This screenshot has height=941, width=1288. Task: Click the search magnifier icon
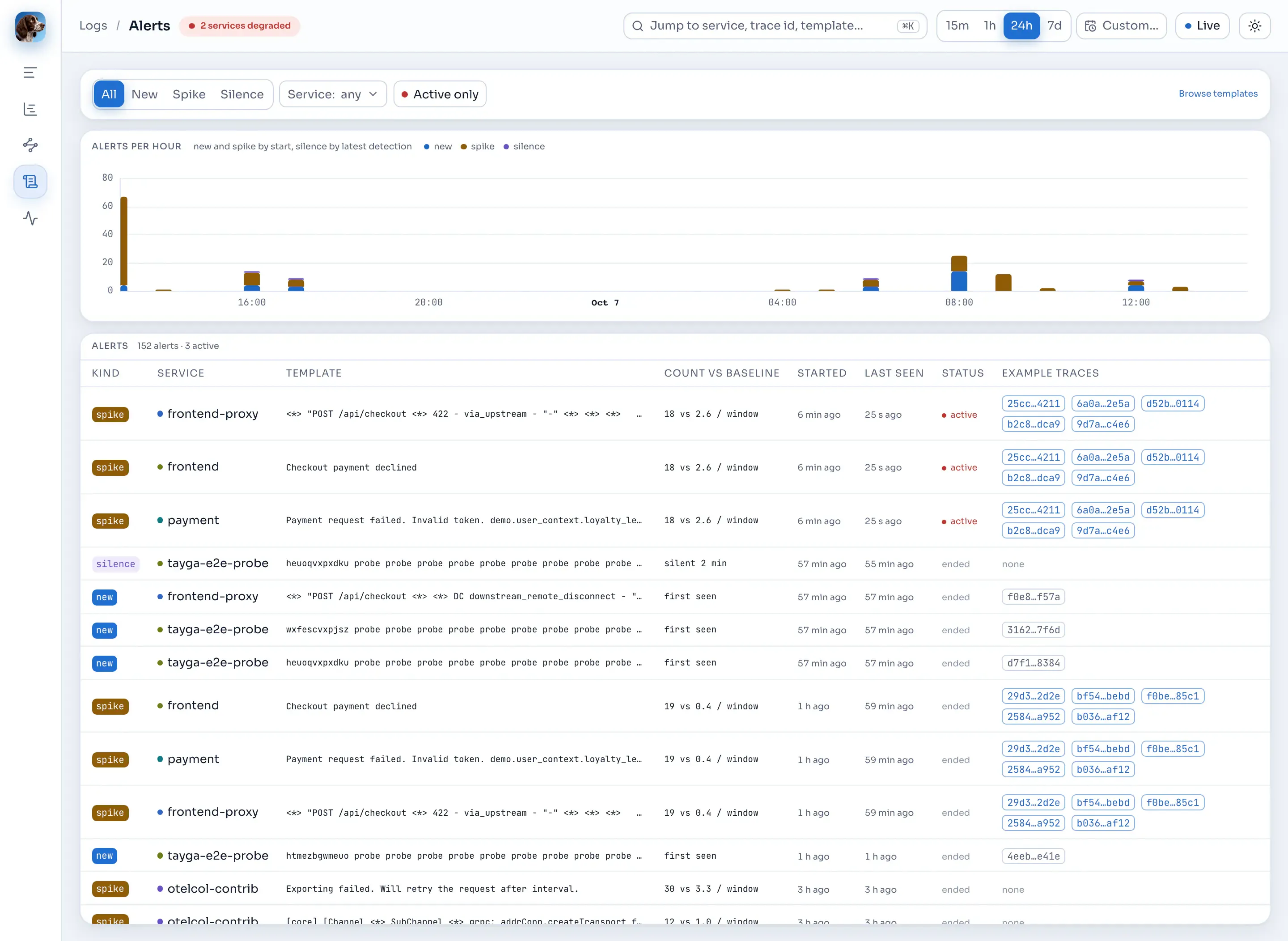tap(637, 25)
